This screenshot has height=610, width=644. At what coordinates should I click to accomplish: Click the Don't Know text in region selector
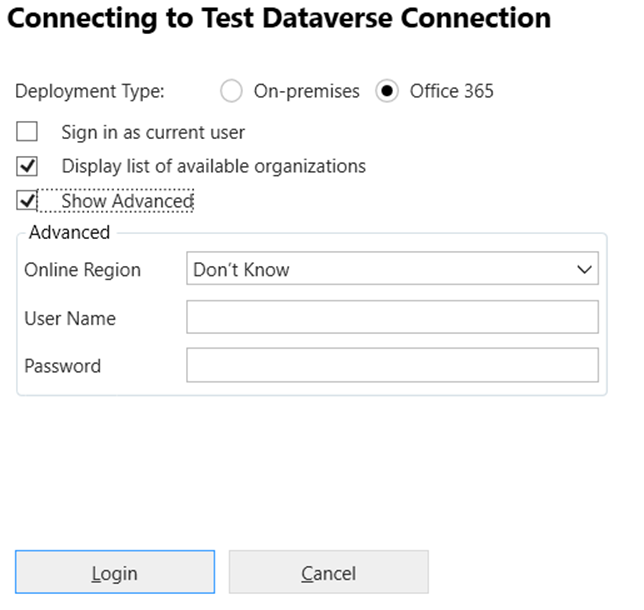pyautogui.click(x=241, y=270)
